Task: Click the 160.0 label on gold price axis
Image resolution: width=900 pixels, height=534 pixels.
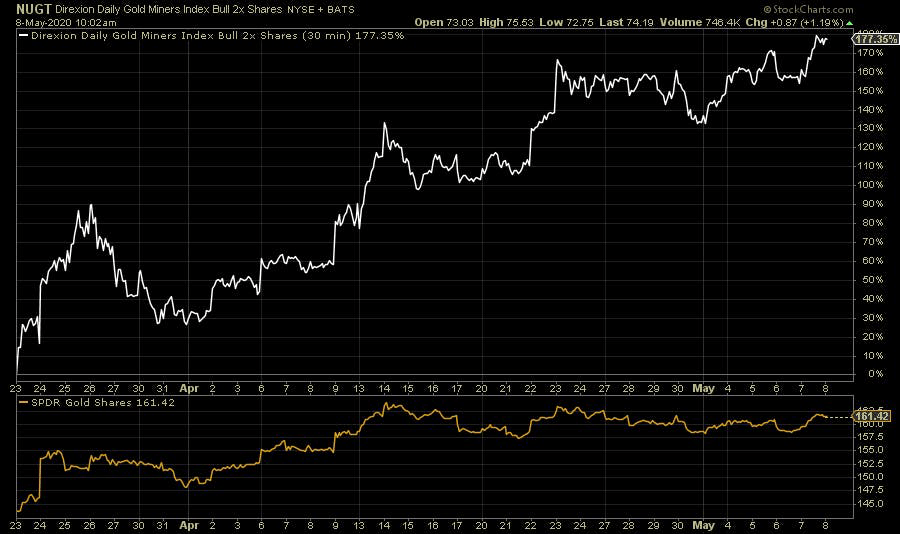Action: (x=871, y=424)
